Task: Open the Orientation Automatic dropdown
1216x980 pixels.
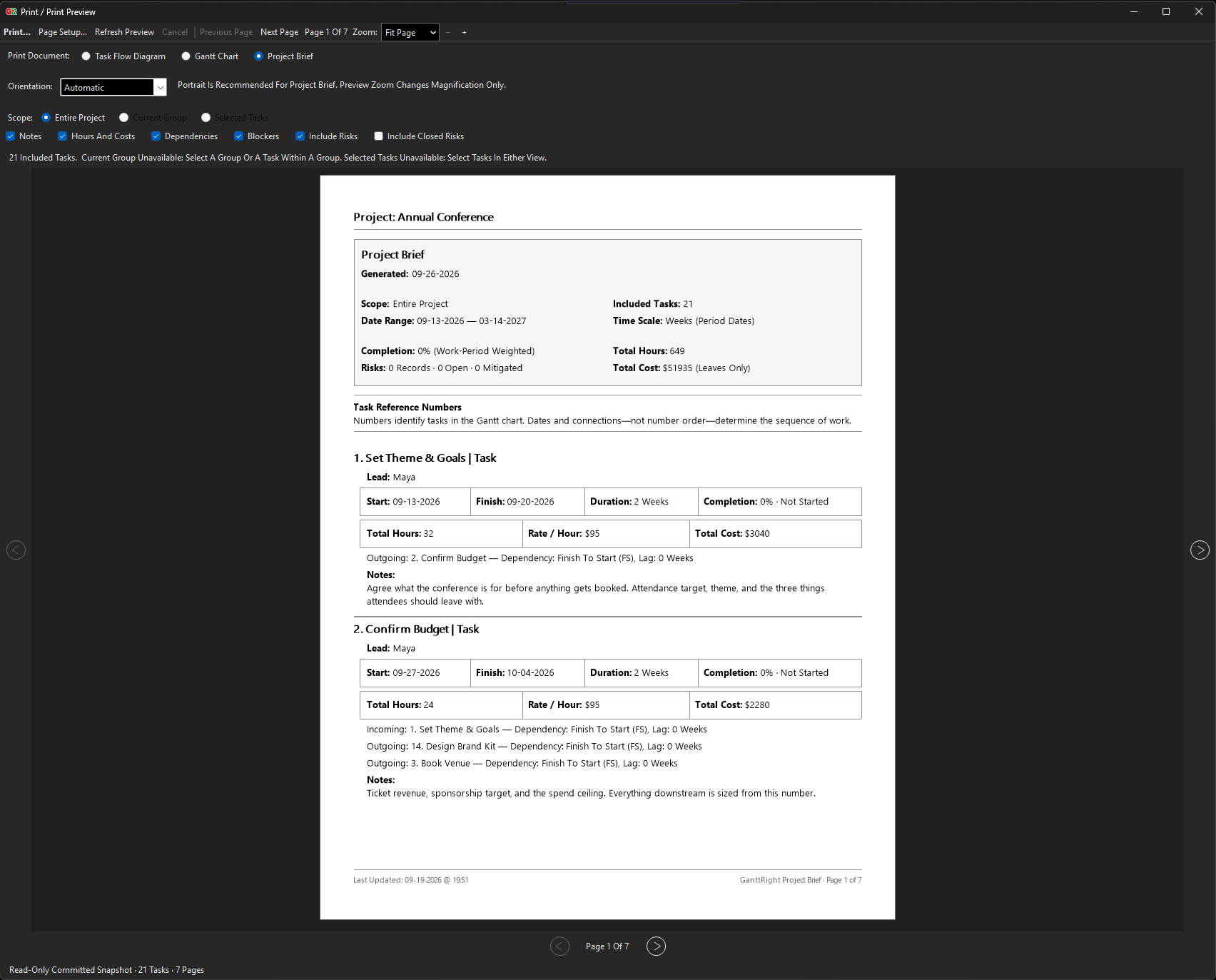Action: point(113,87)
